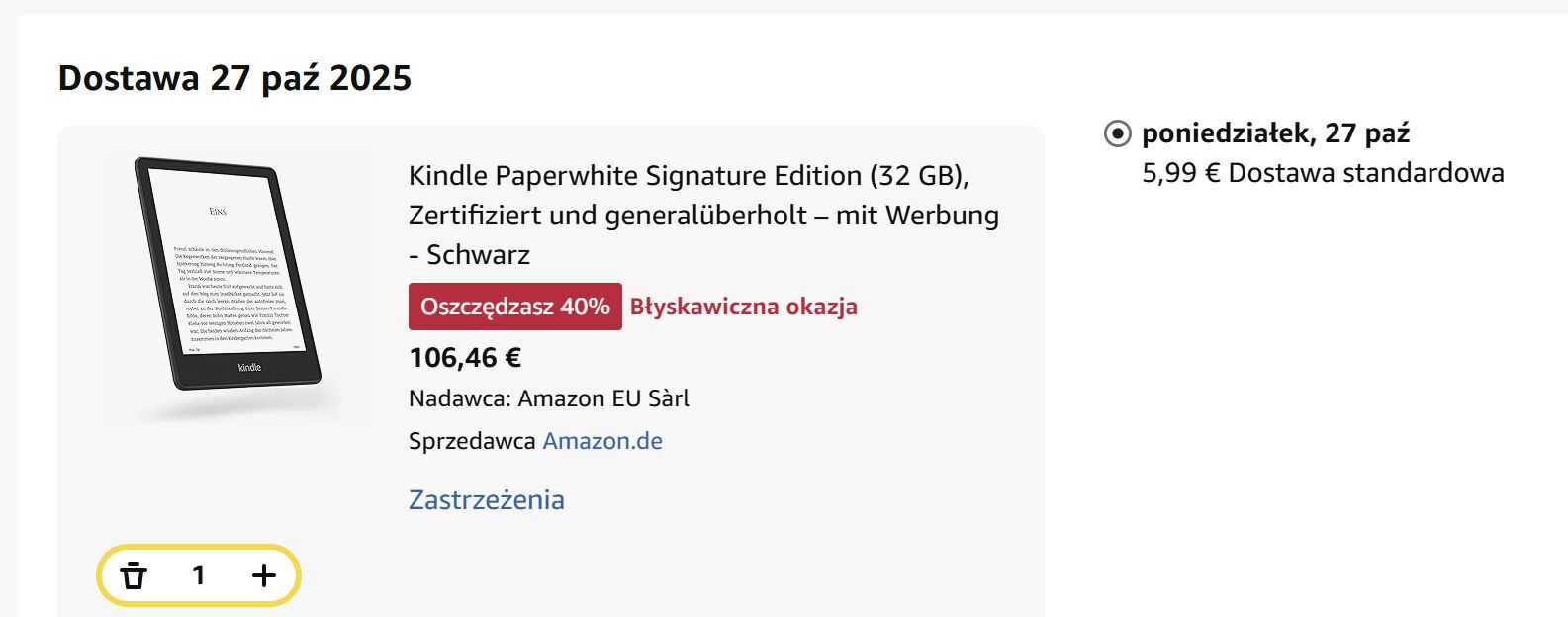This screenshot has height=617, width=1568.
Task: Open the Zastrzeżenia link
Action: [486, 500]
